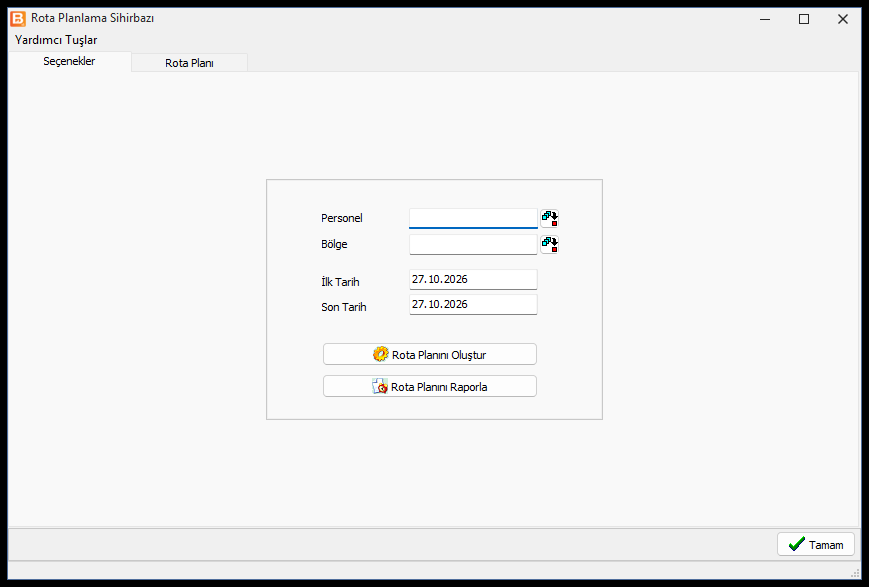Click the Son Tarih label
The height and width of the screenshot is (587, 869).
(344, 307)
